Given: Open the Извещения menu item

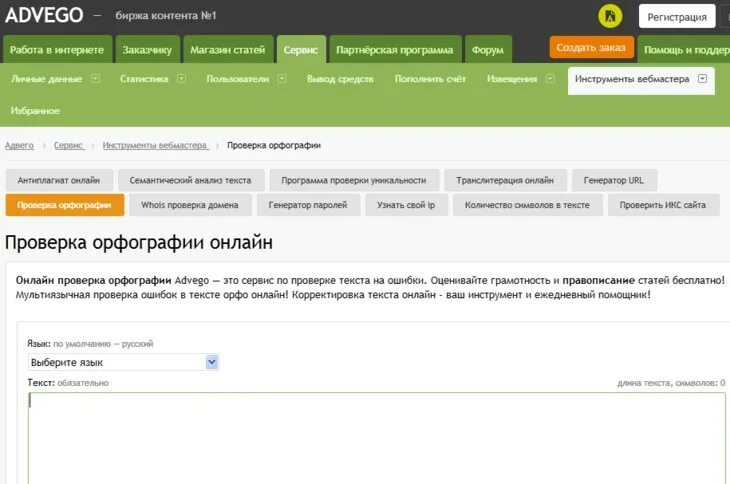Looking at the screenshot, I should [x=512, y=79].
